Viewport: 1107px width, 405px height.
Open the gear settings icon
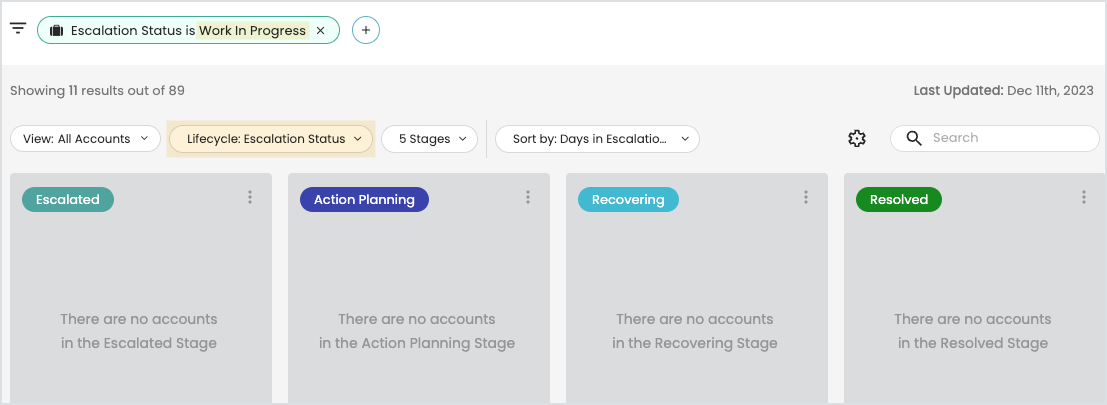[x=856, y=139]
